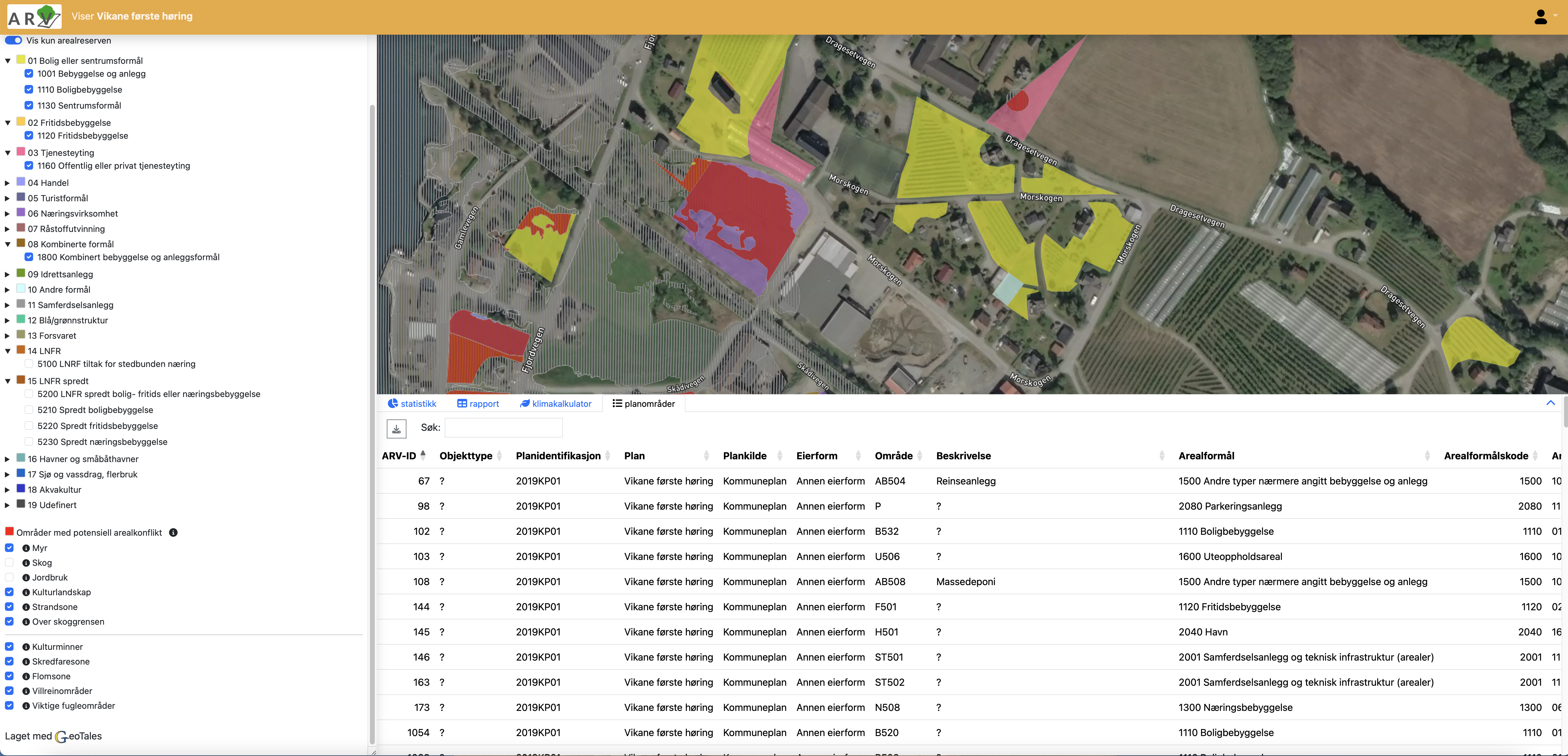Expand 16 Havner og småbåthavner group
The height and width of the screenshot is (756, 1568).
tap(7, 460)
